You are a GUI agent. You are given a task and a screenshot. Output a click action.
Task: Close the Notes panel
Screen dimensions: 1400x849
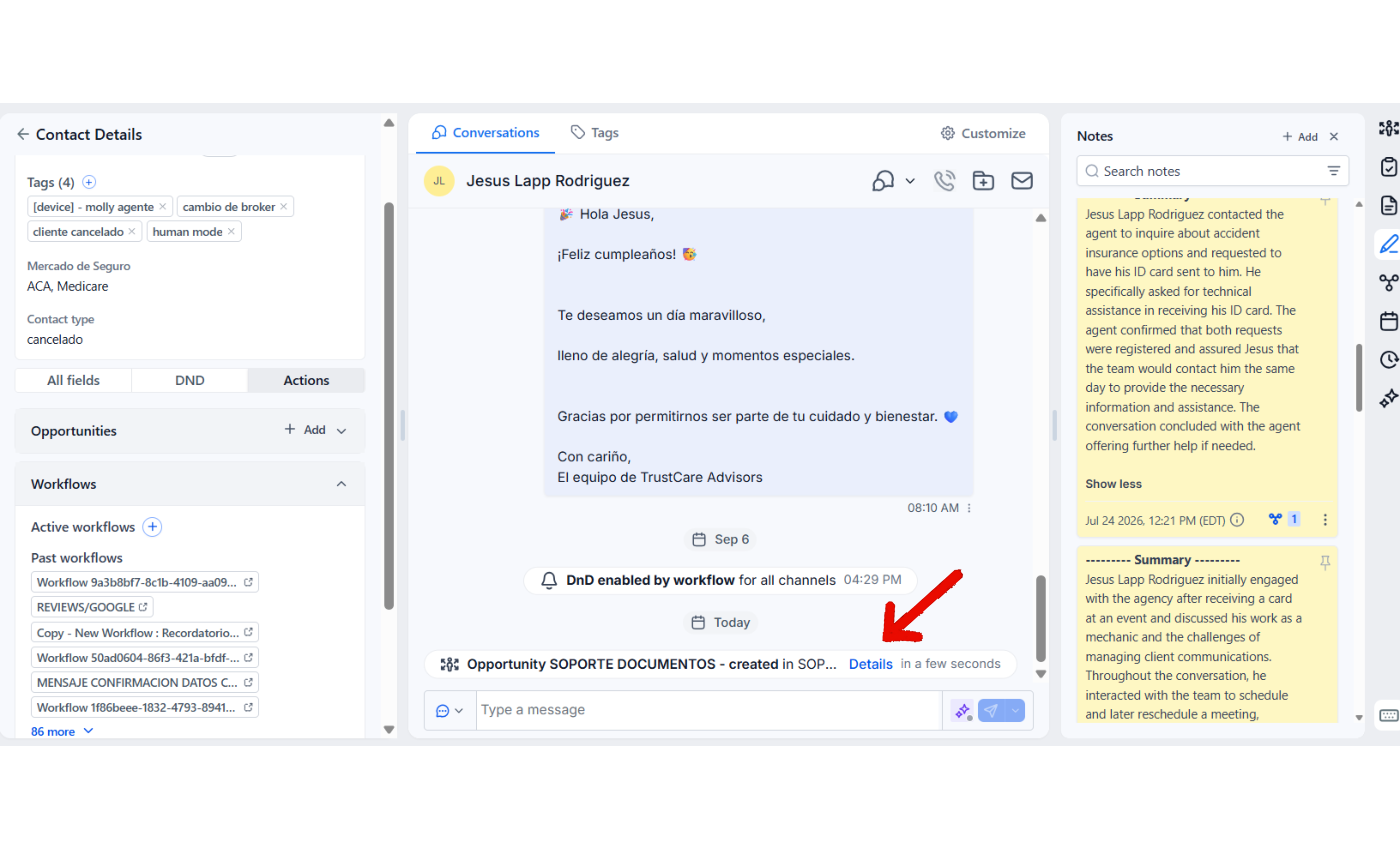click(1334, 137)
